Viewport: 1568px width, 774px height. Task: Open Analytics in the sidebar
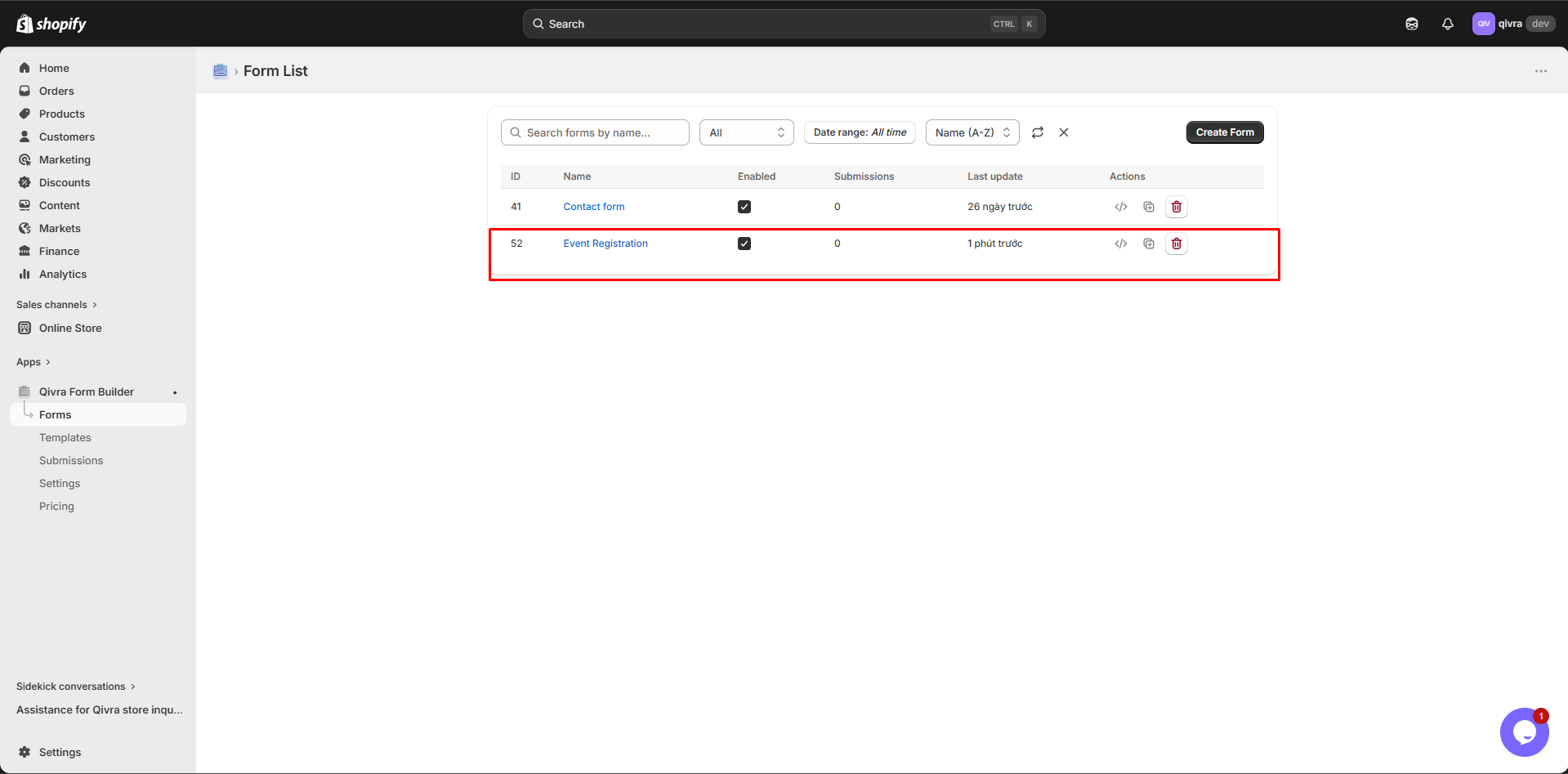[63, 274]
